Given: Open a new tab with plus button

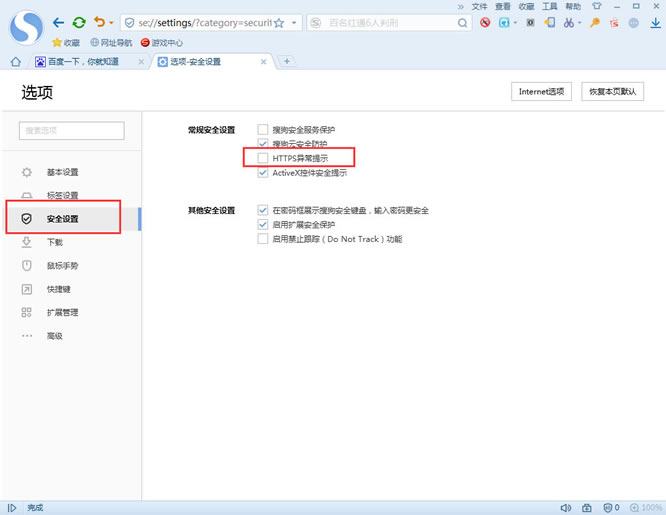Looking at the screenshot, I should 287,61.
